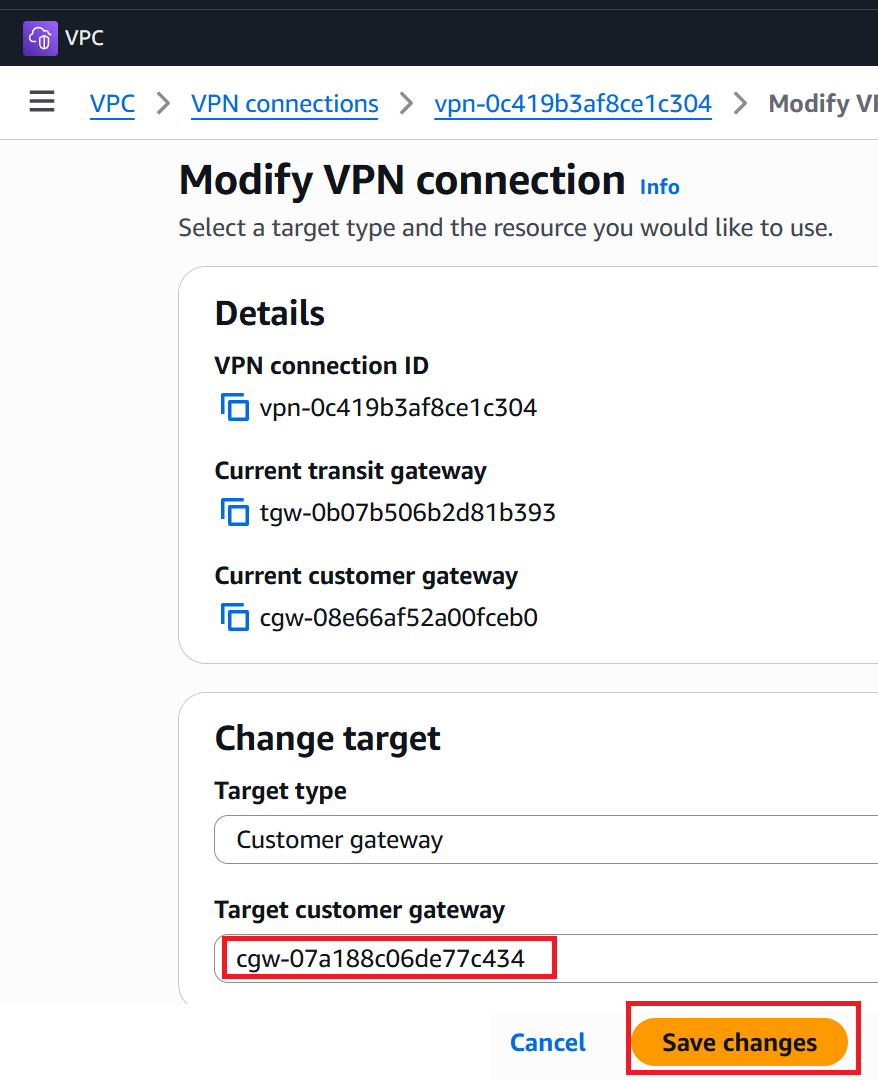Click the Cancel button

(x=547, y=1042)
